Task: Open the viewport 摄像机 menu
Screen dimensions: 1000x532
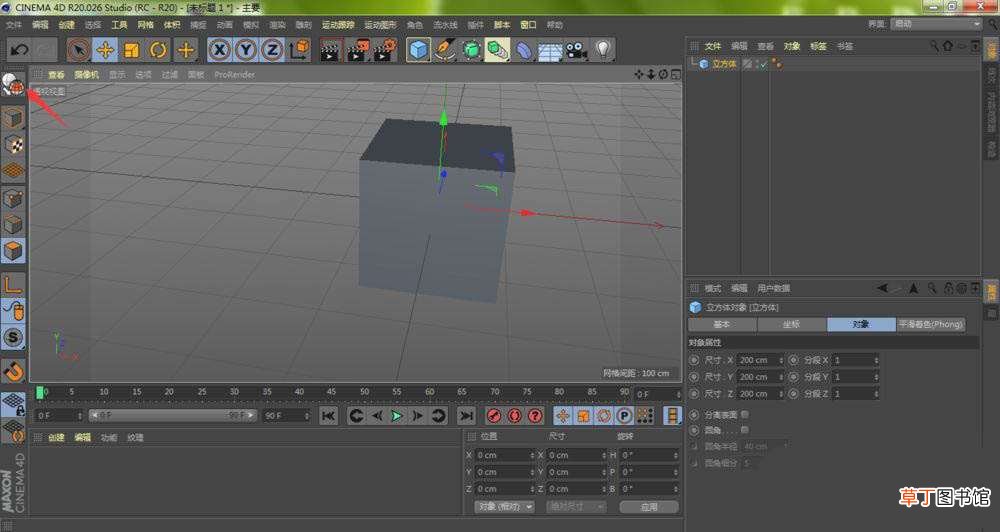Action: point(86,75)
